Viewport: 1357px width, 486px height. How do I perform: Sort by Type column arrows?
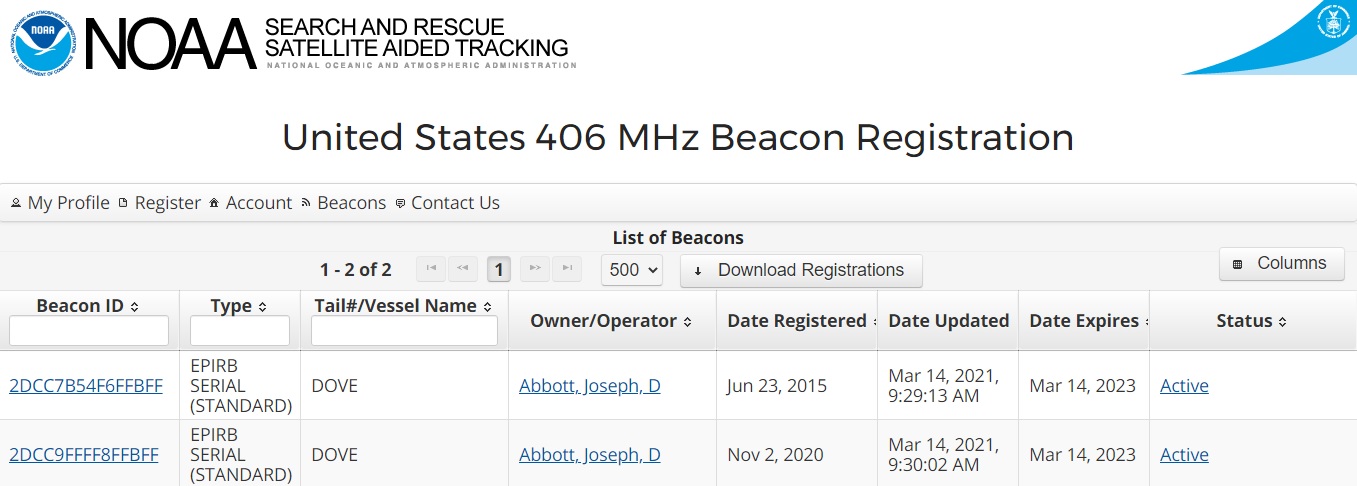point(262,306)
